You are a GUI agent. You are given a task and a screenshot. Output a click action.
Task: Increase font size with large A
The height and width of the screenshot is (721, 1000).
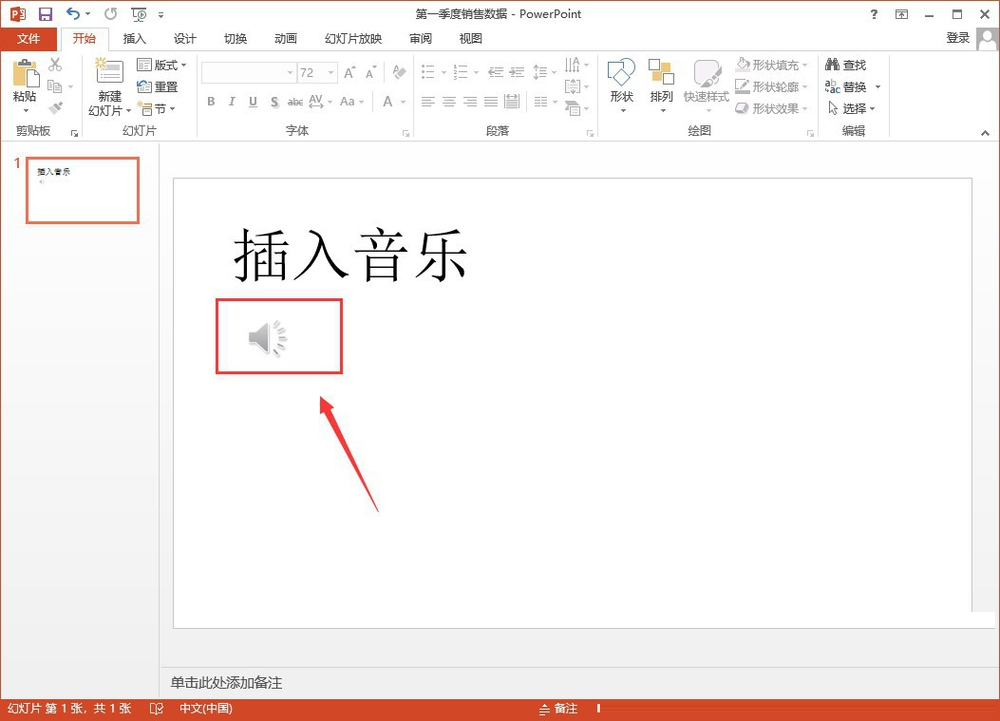click(349, 73)
